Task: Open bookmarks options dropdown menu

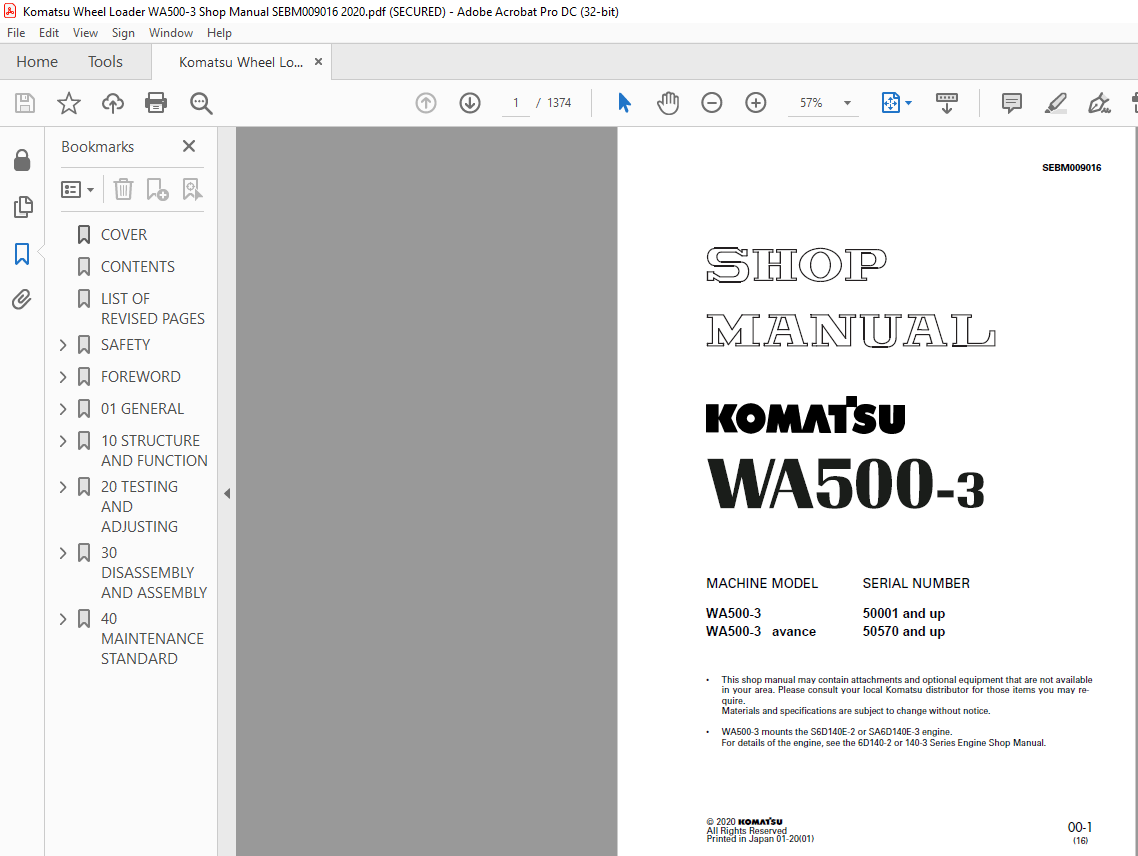Action: [x=78, y=189]
